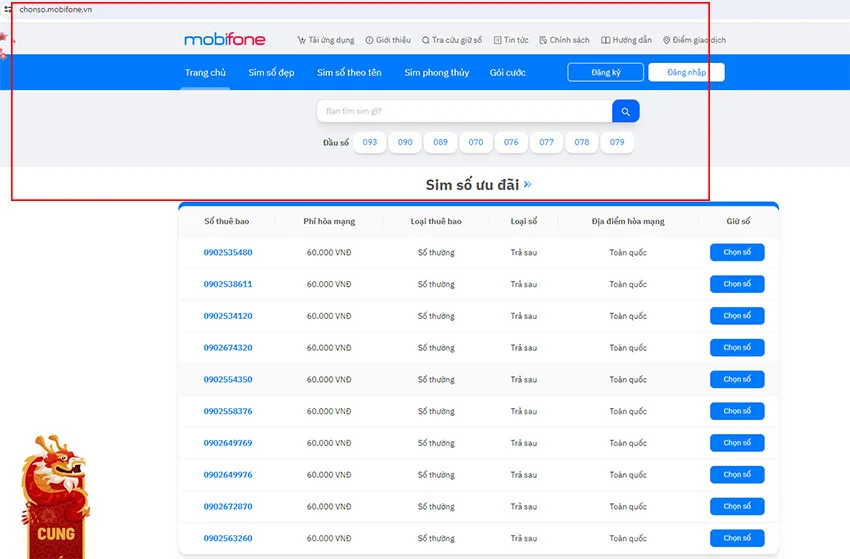Open number 0902538611

pos(228,284)
